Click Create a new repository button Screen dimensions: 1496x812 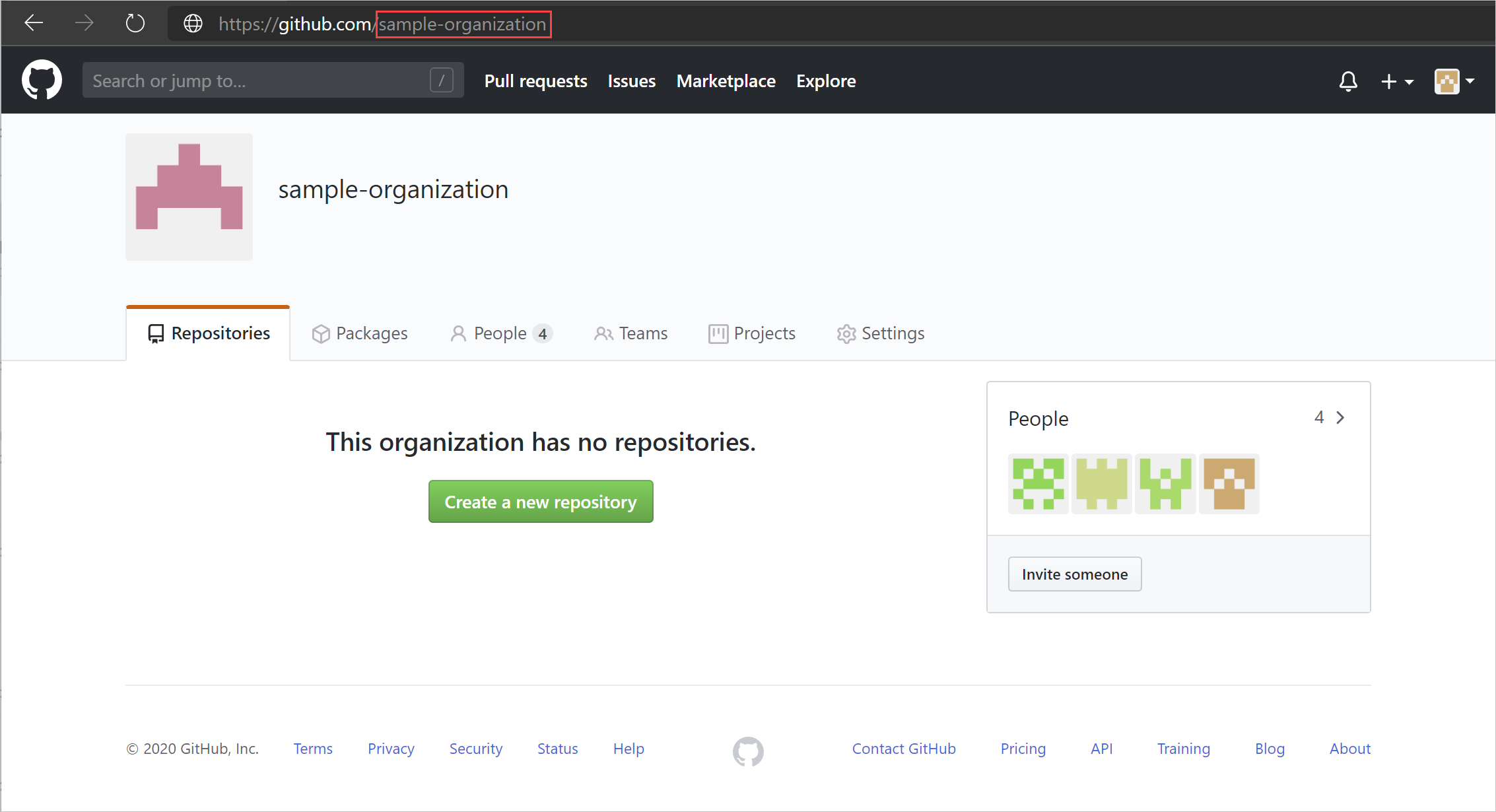click(x=540, y=502)
